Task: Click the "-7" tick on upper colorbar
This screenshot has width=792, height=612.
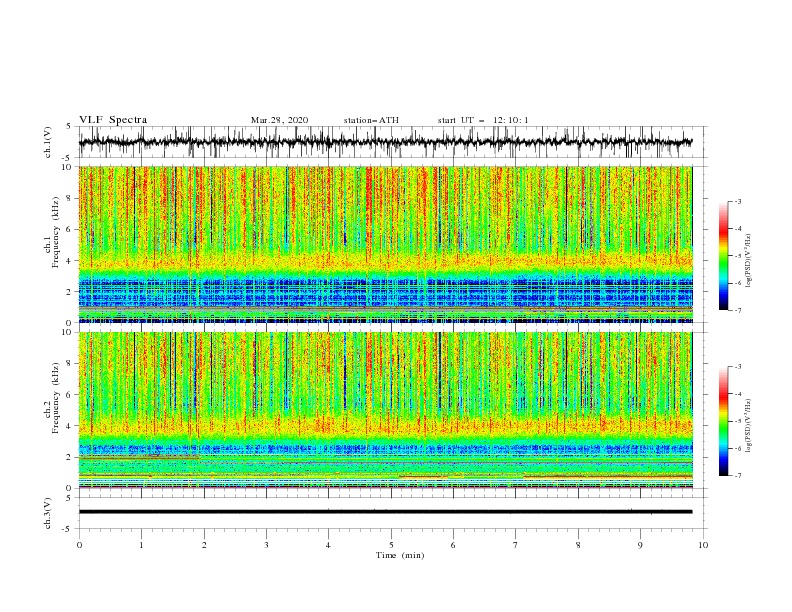Action: pyautogui.click(x=737, y=311)
